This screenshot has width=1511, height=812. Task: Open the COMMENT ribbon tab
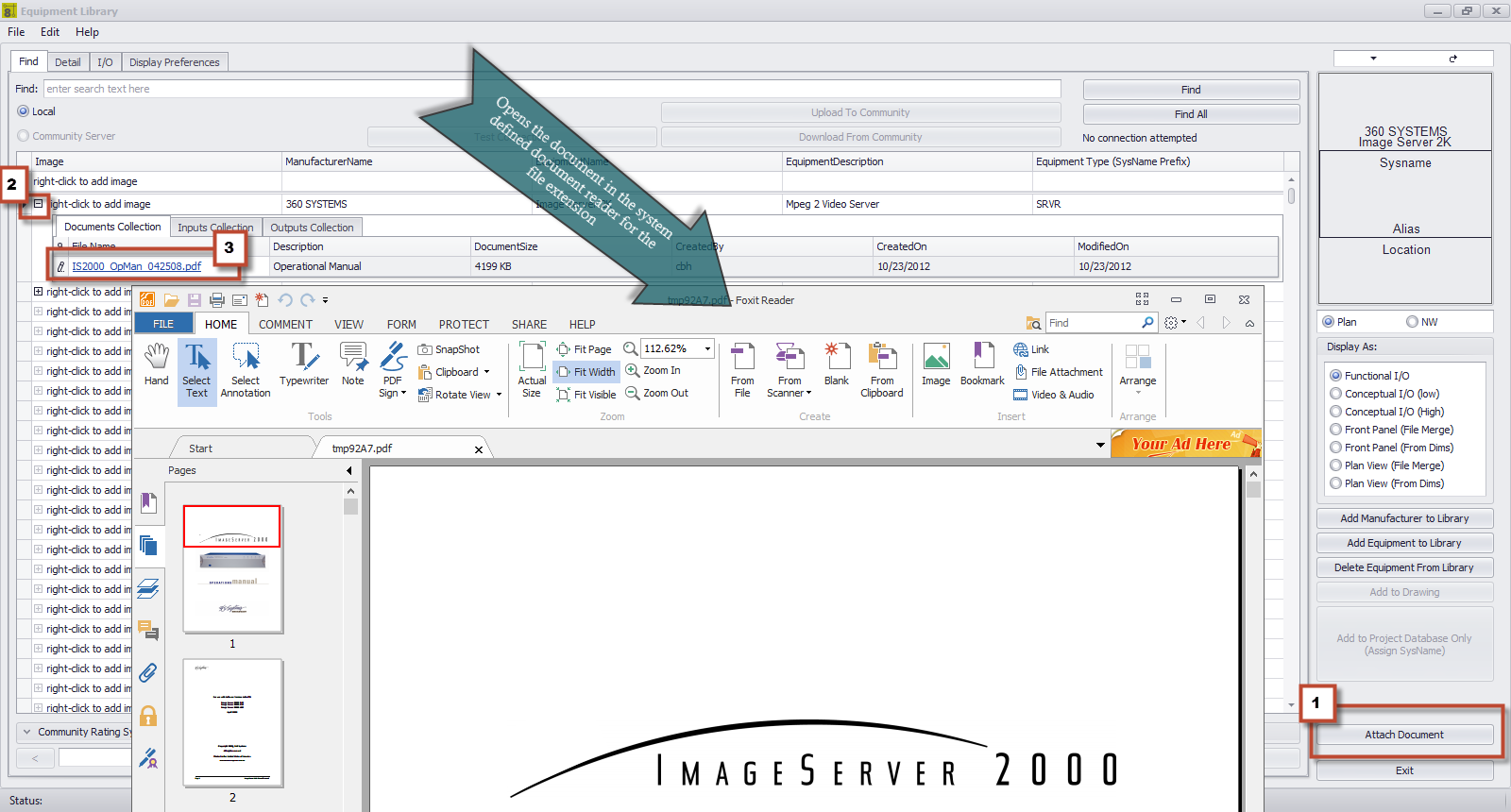pos(285,324)
